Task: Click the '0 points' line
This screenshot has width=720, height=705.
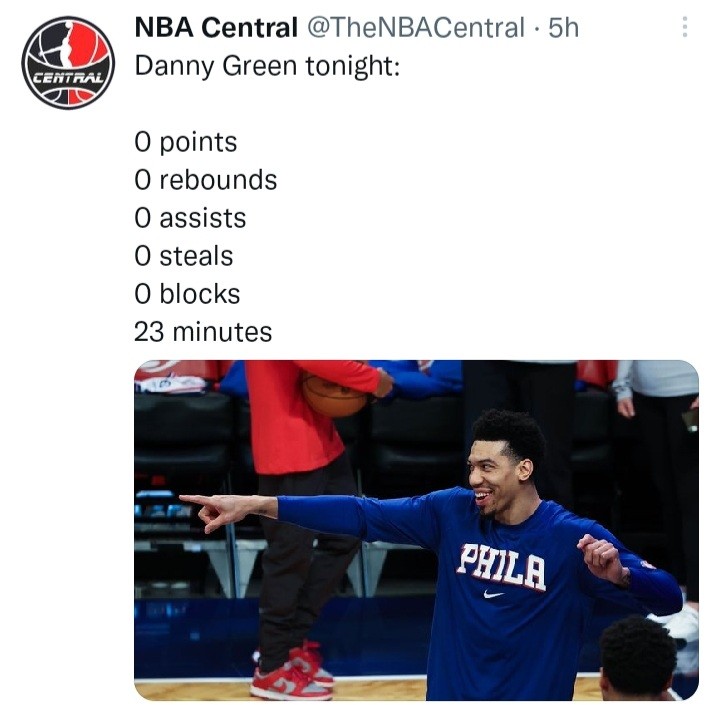Action: [x=186, y=142]
